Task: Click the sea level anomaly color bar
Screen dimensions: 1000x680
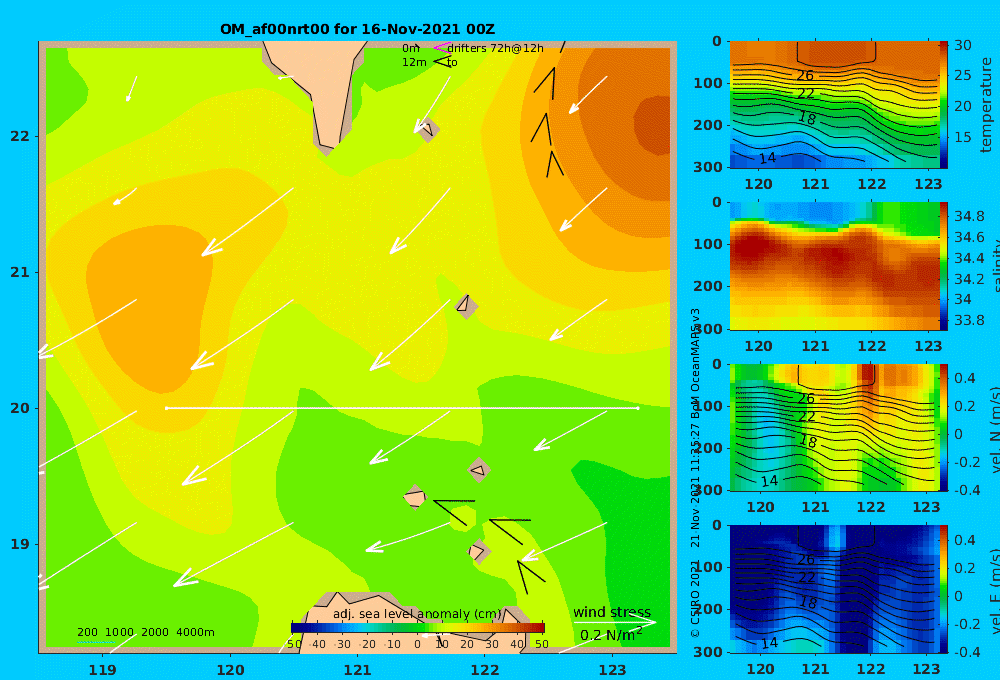Action: tap(418, 628)
